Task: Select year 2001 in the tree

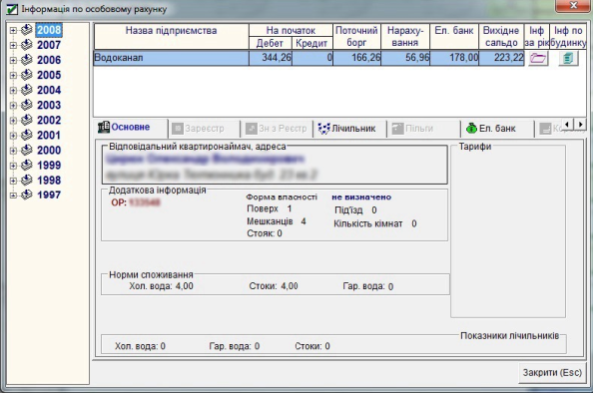Action: click(x=49, y=135)
